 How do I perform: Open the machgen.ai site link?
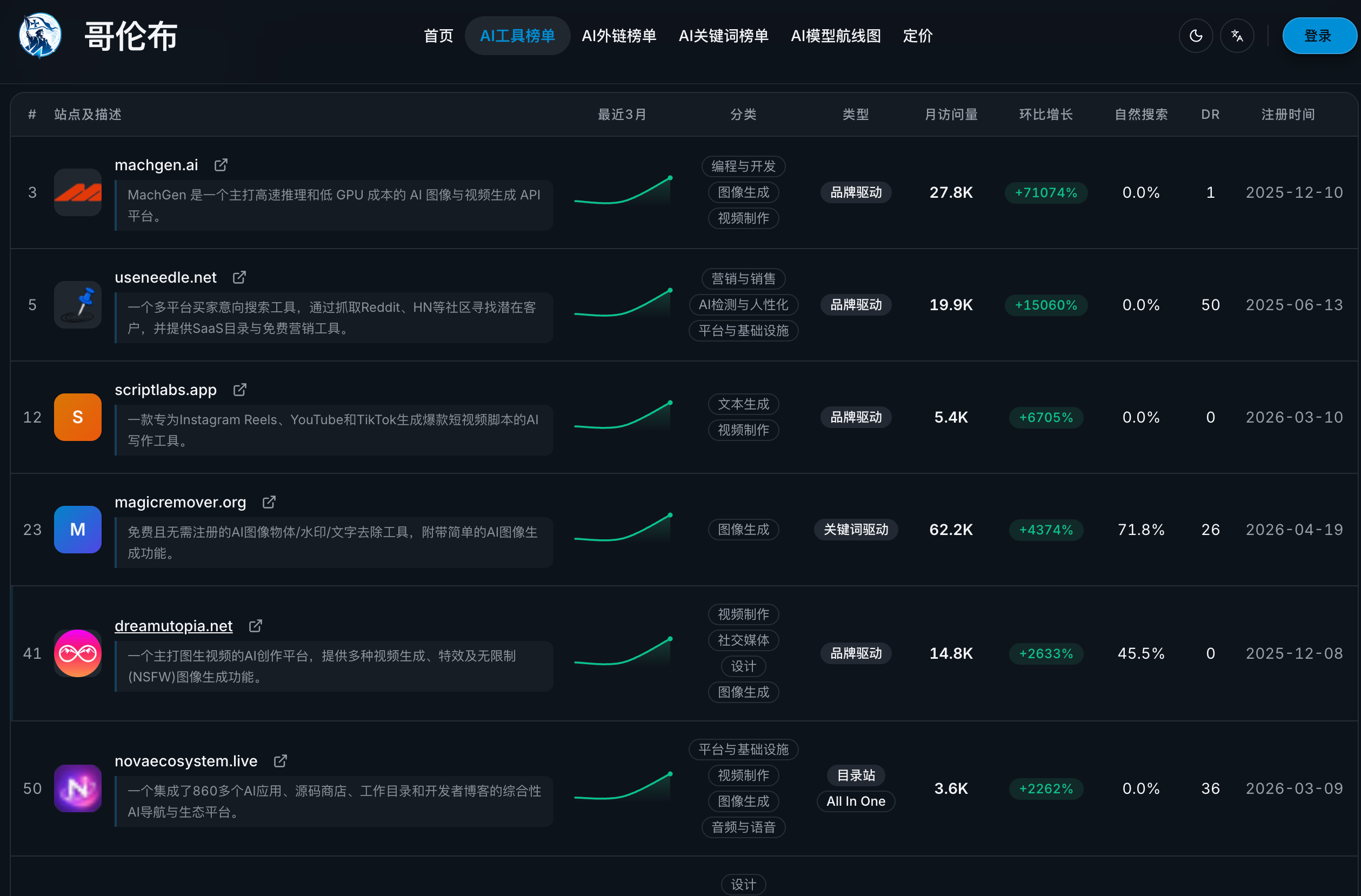156,165
